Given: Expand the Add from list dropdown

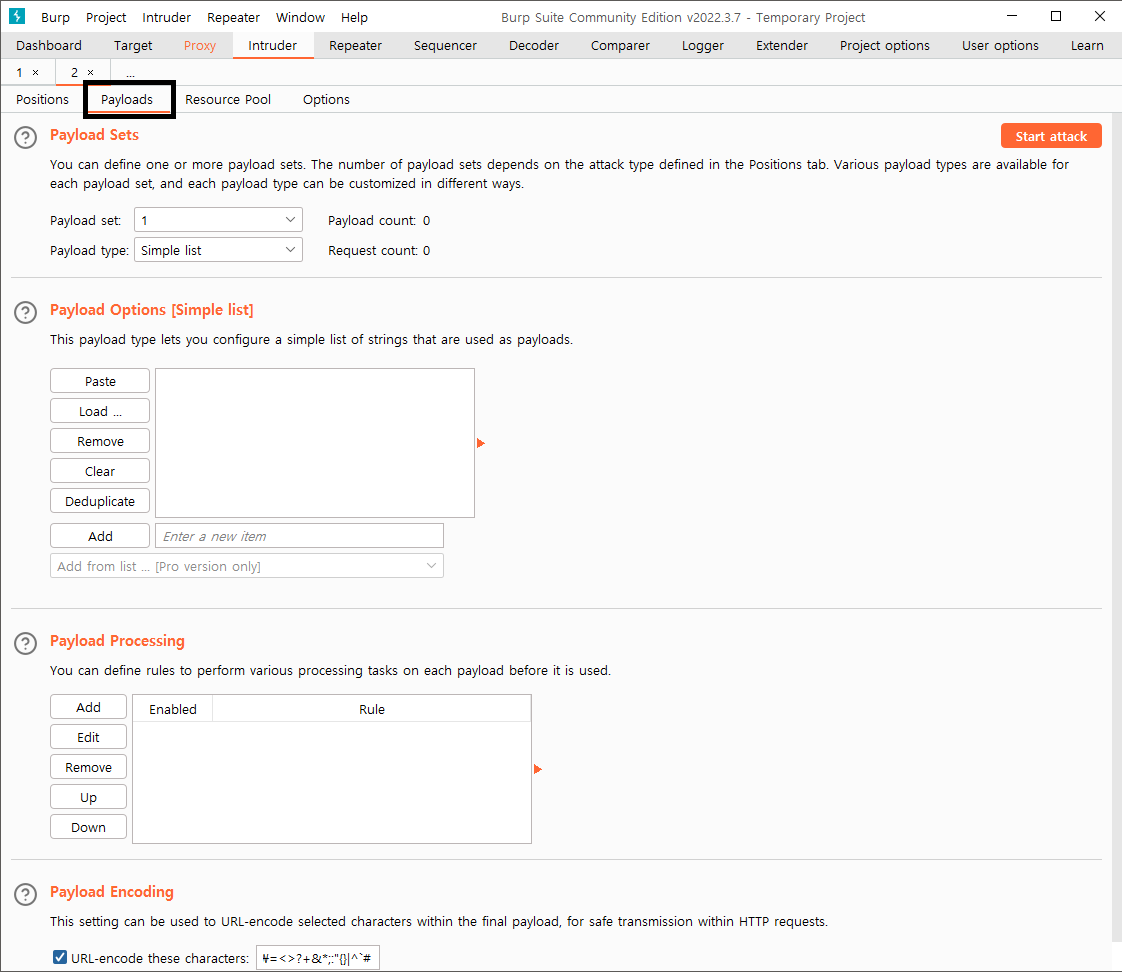Looking at the screenshot, I should [x=247, y=565].
